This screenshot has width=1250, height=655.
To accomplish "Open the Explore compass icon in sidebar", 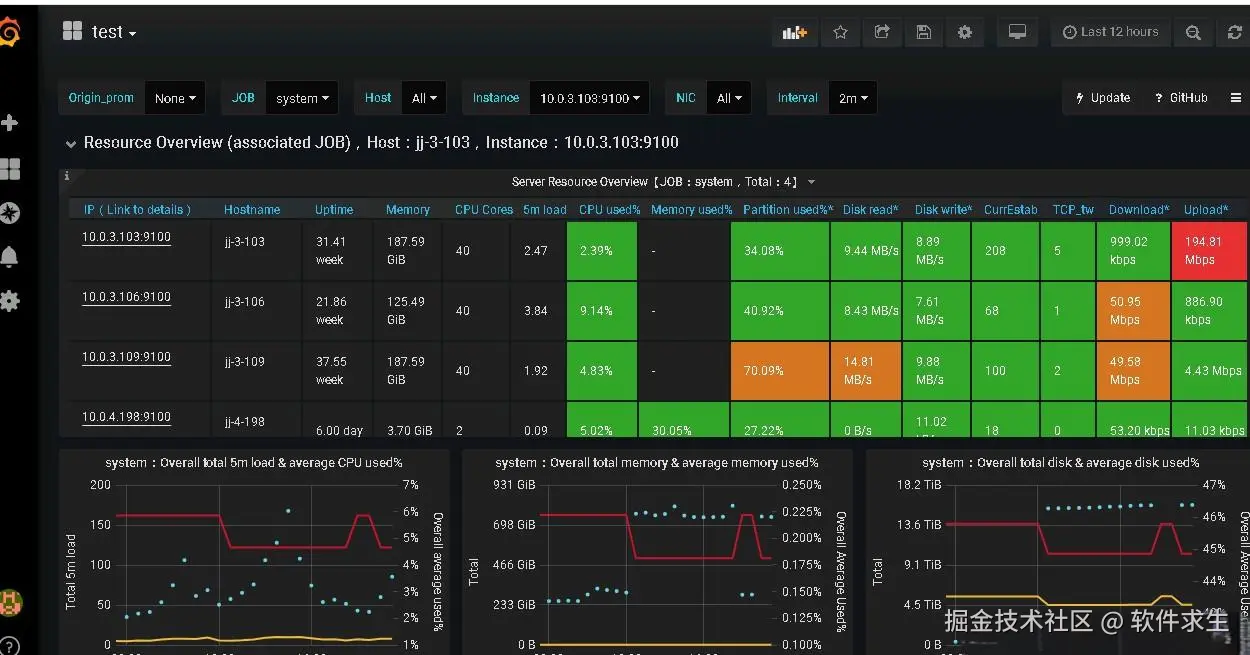I will 10,212.
